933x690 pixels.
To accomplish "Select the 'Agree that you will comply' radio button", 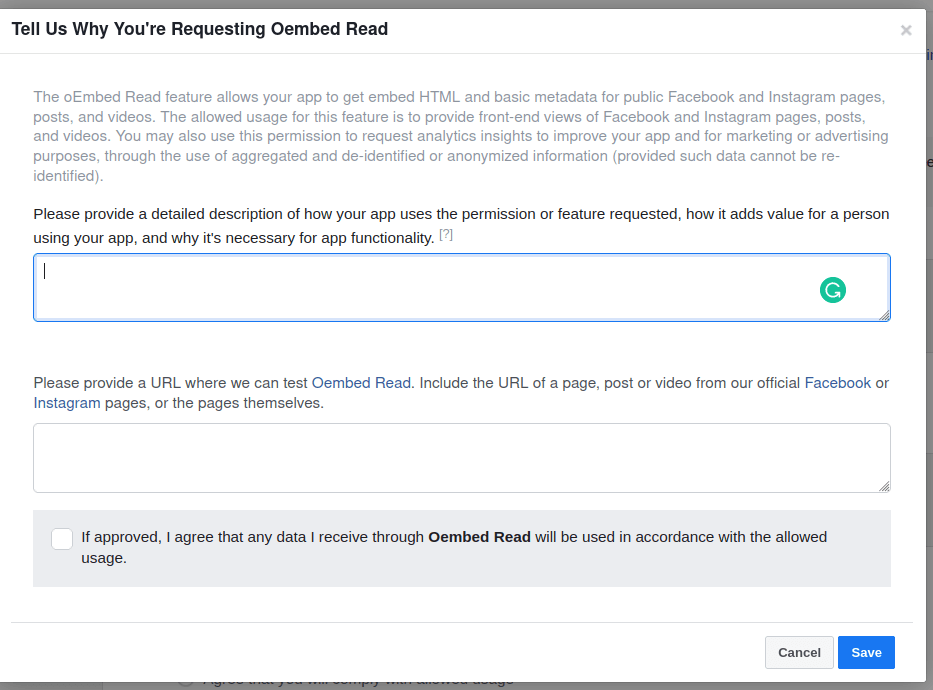I will coord(185,679).
